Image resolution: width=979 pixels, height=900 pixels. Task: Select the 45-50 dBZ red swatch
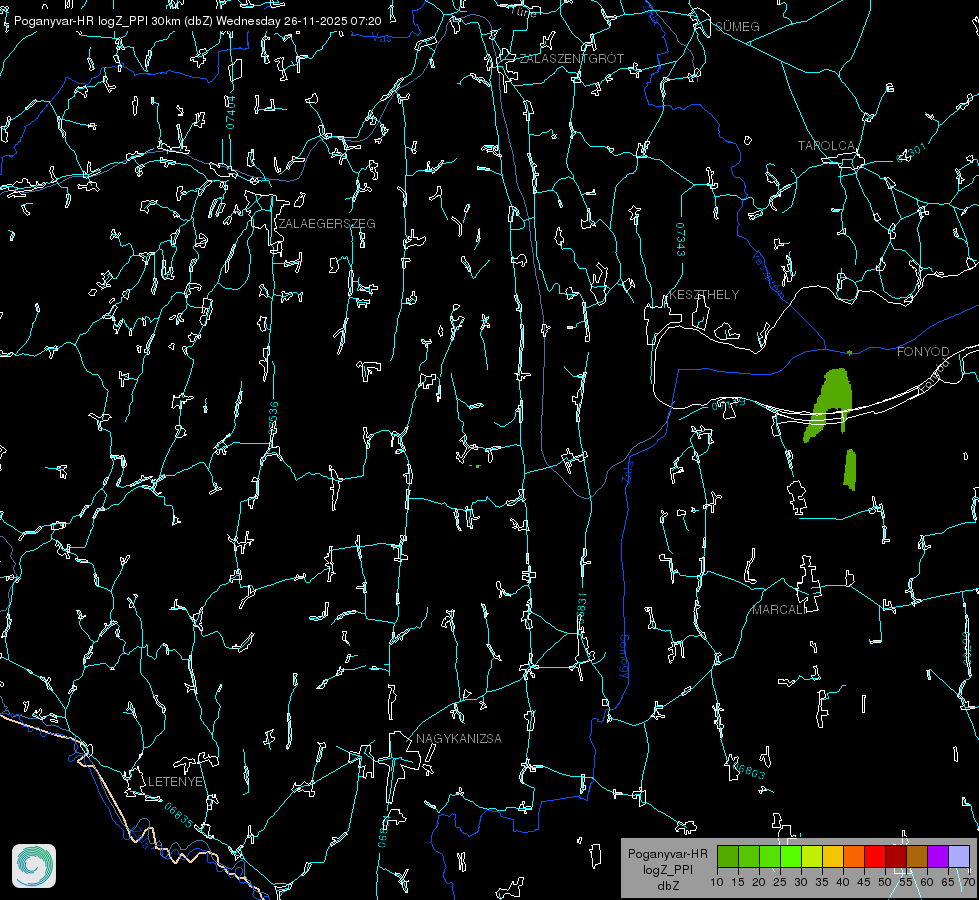pyautogui.click(x=875, y=856)
